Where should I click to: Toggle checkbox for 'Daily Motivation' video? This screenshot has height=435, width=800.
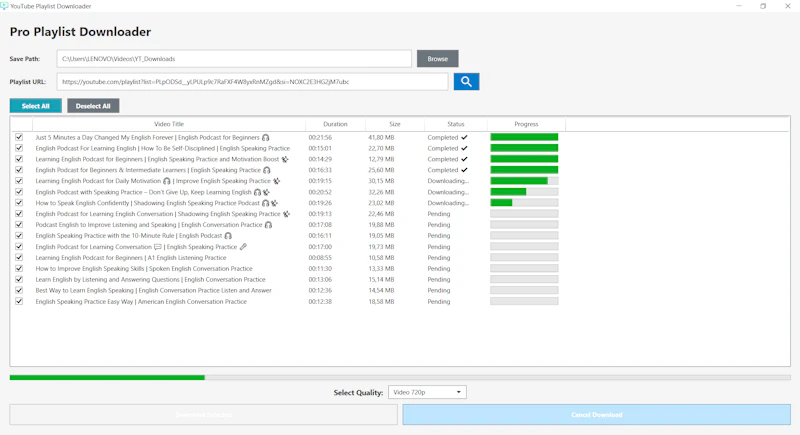[19, 181]
